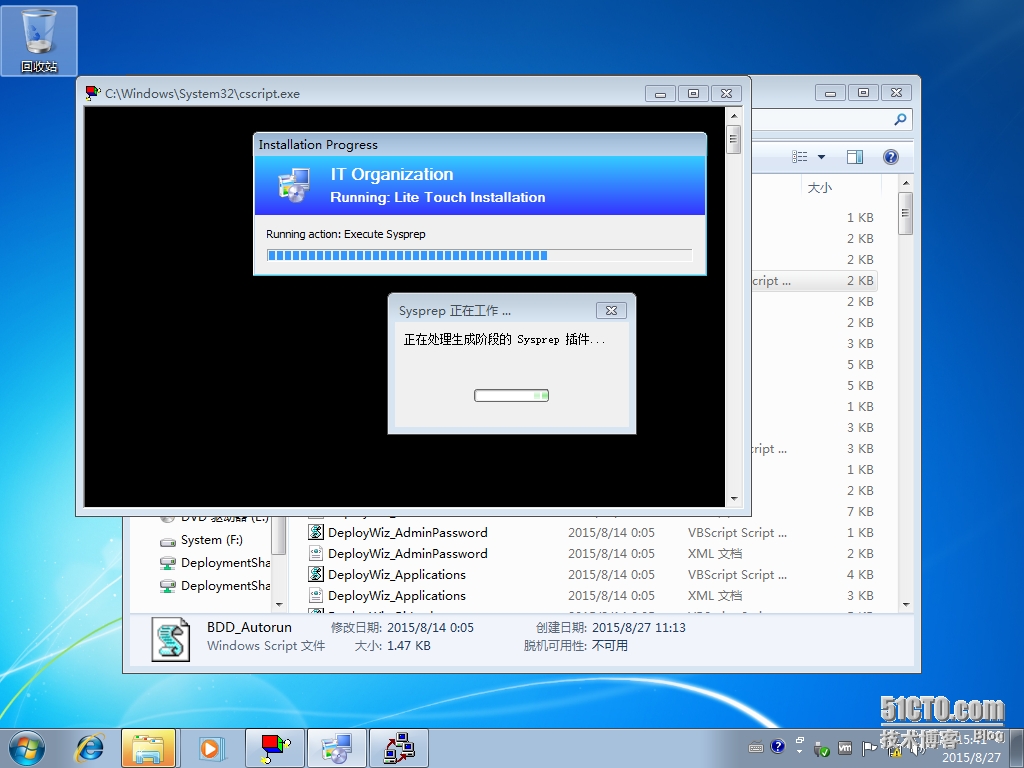1024x768 pixels.
Task: Click the Safely Remove Hardware tray icon
Action: coord(822,748)
